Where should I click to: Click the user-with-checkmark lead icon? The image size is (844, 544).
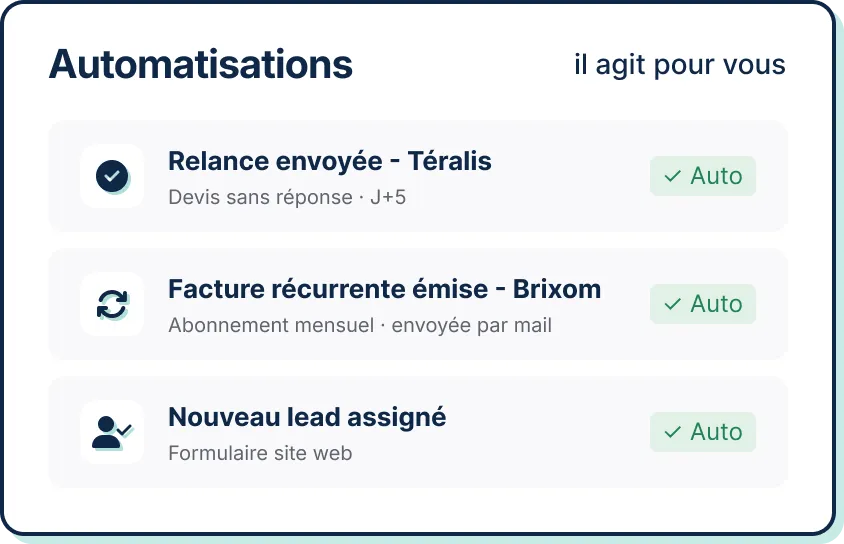pos(112,432)
